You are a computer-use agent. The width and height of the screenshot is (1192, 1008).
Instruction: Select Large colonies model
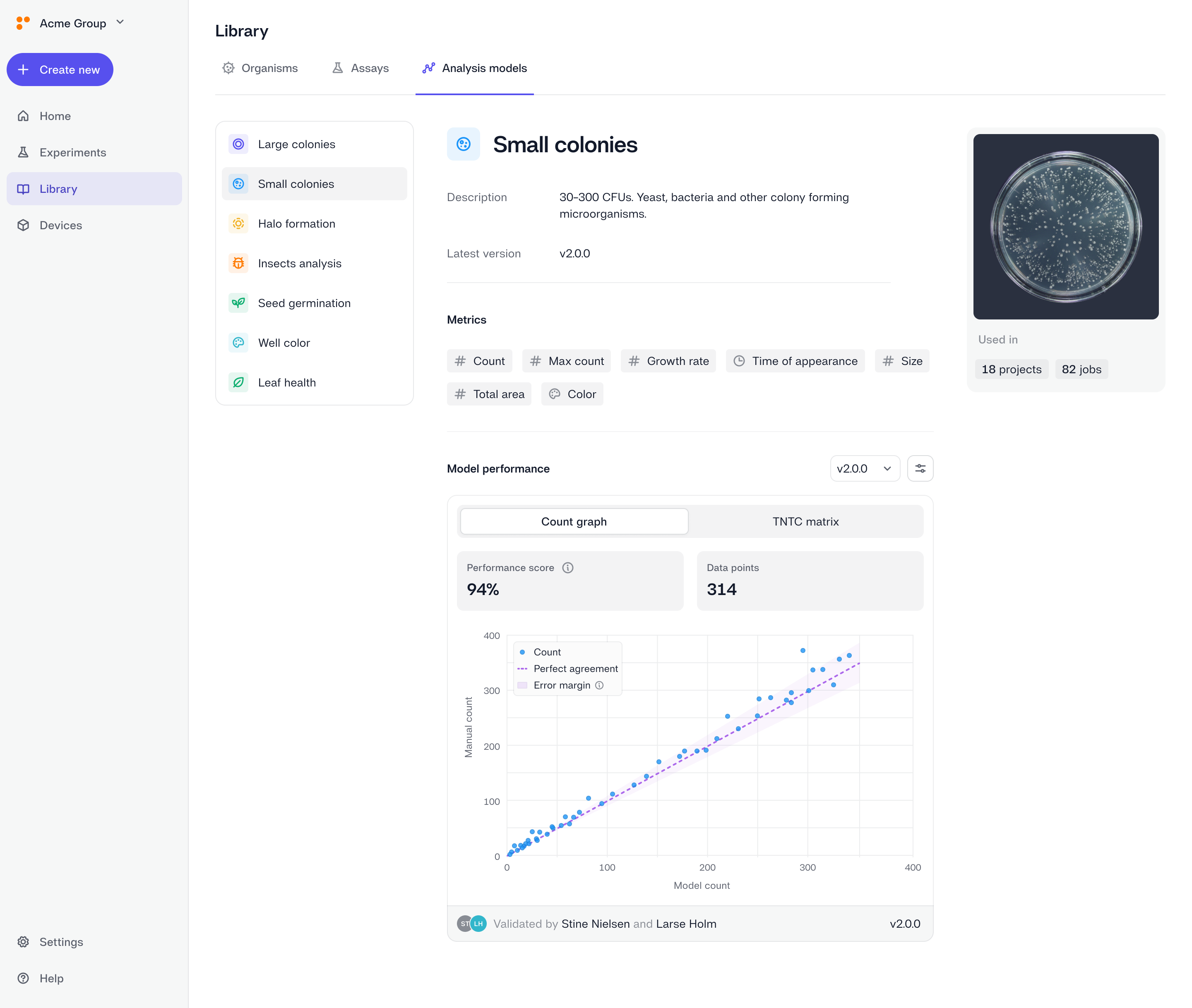tap(314, 144)
